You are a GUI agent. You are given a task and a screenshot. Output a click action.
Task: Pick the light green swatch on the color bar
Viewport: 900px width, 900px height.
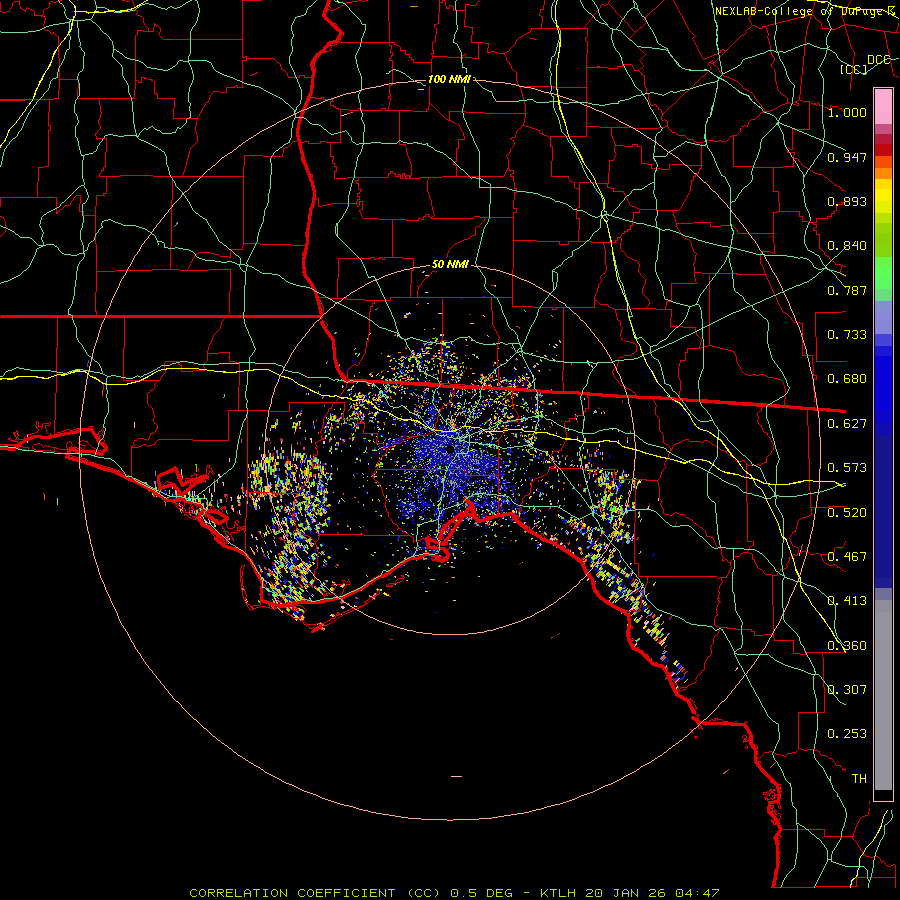(x=883, y=273)
